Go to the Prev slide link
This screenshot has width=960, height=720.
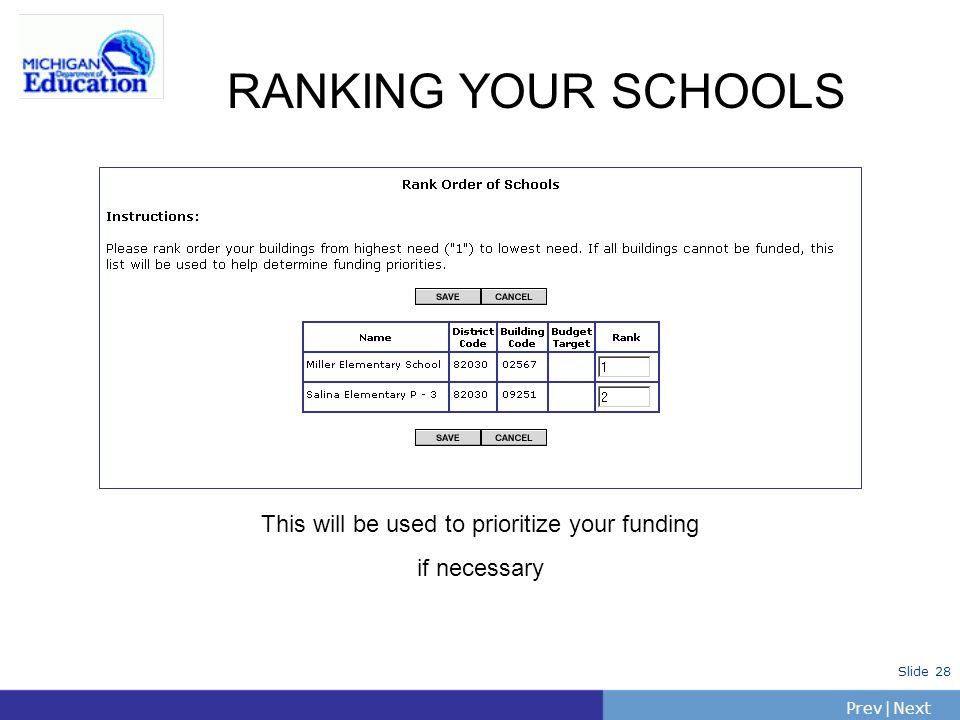click(864, 708)
